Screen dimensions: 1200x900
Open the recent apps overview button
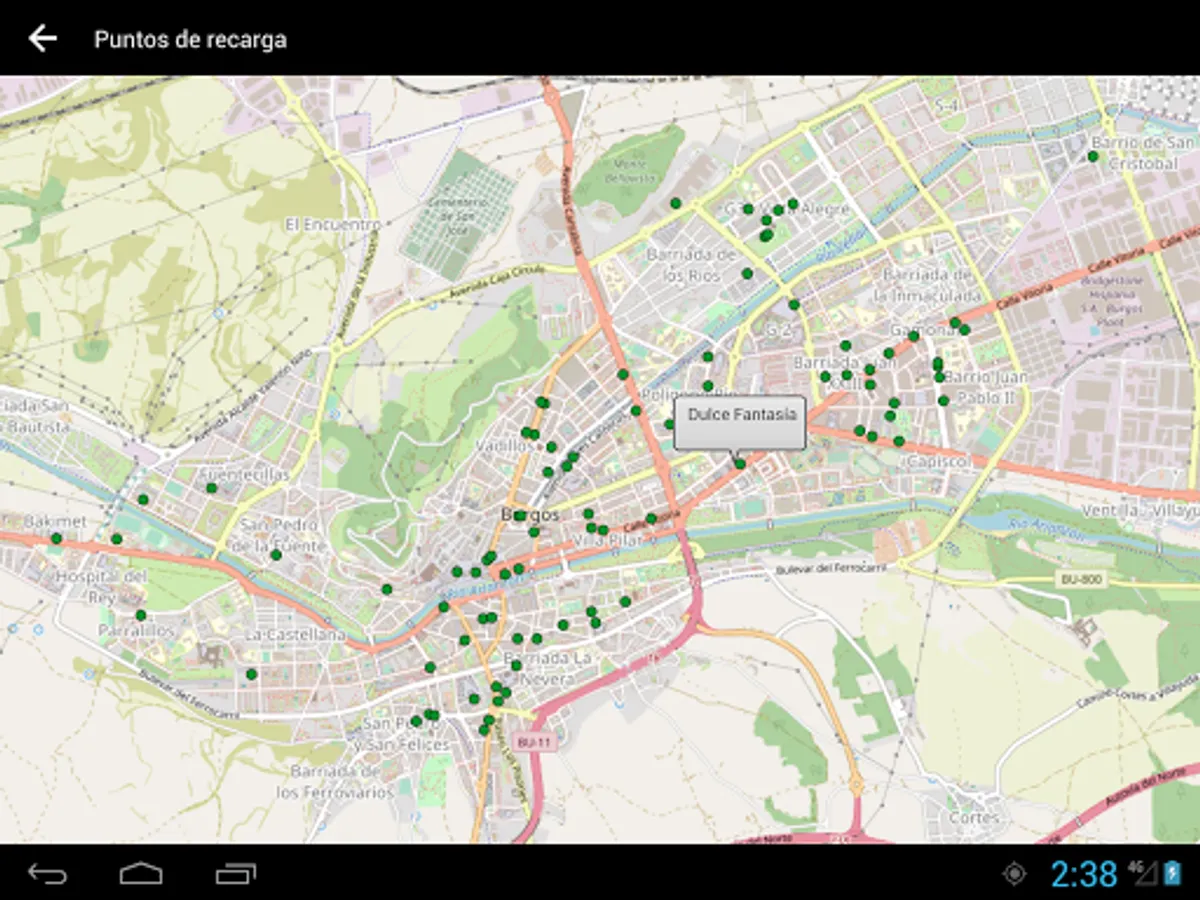click(x=236, y=874)
